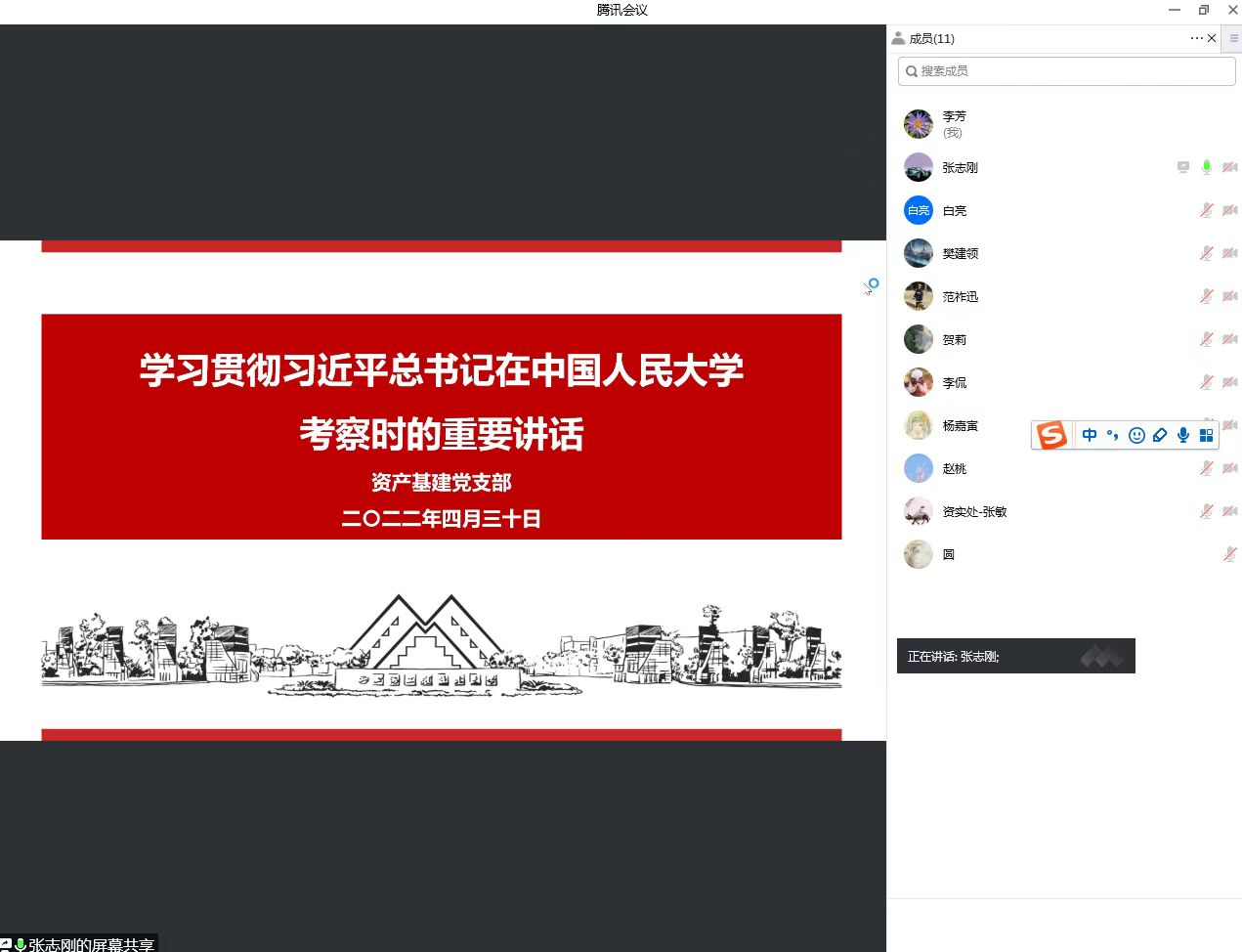Click the Sogou voice input microphone

(x=1183, y=436)
